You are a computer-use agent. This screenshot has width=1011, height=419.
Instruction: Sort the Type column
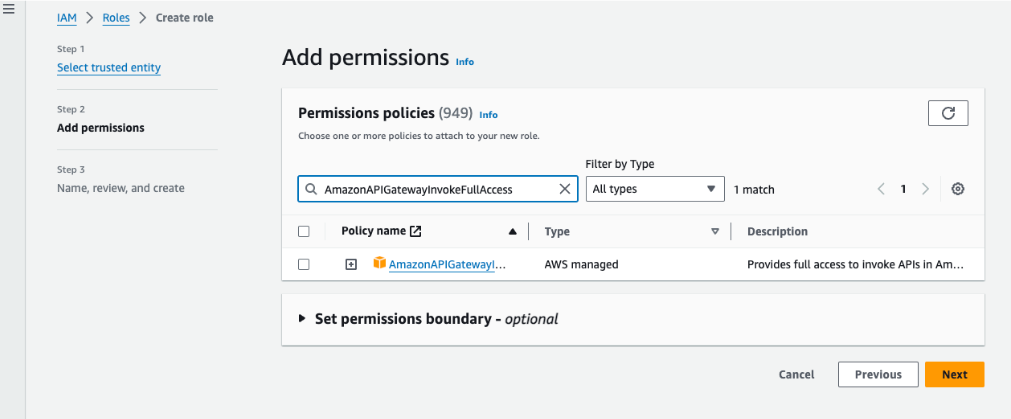pos(715,231)
